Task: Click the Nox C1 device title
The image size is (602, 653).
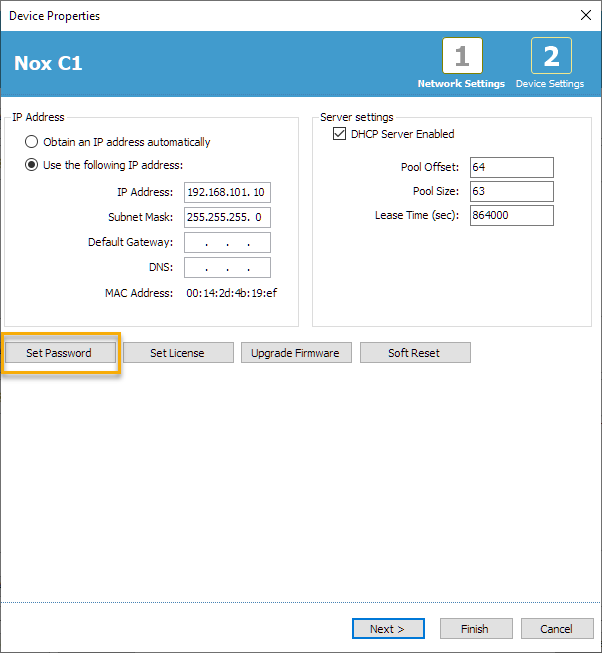Action: [x=48, y=63]
